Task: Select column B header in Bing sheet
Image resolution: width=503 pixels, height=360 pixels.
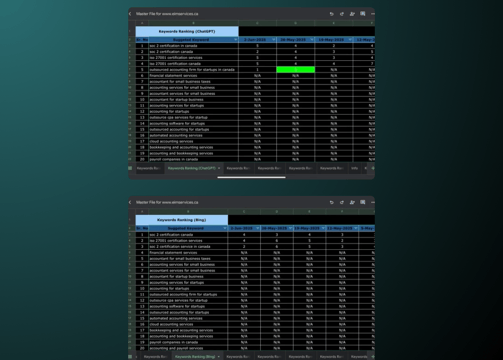Action: (188, 211)
